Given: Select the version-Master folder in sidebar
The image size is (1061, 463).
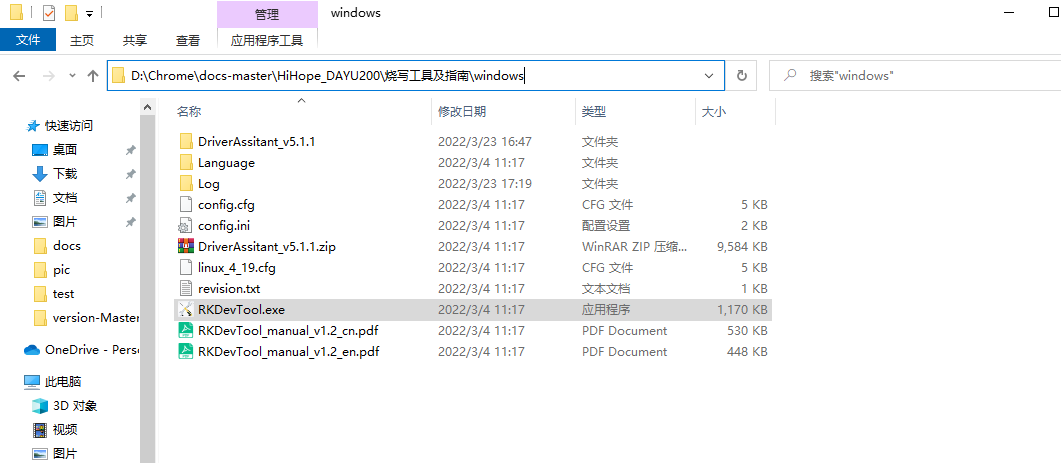Looking at the screenshot, I should pos(86,318).
